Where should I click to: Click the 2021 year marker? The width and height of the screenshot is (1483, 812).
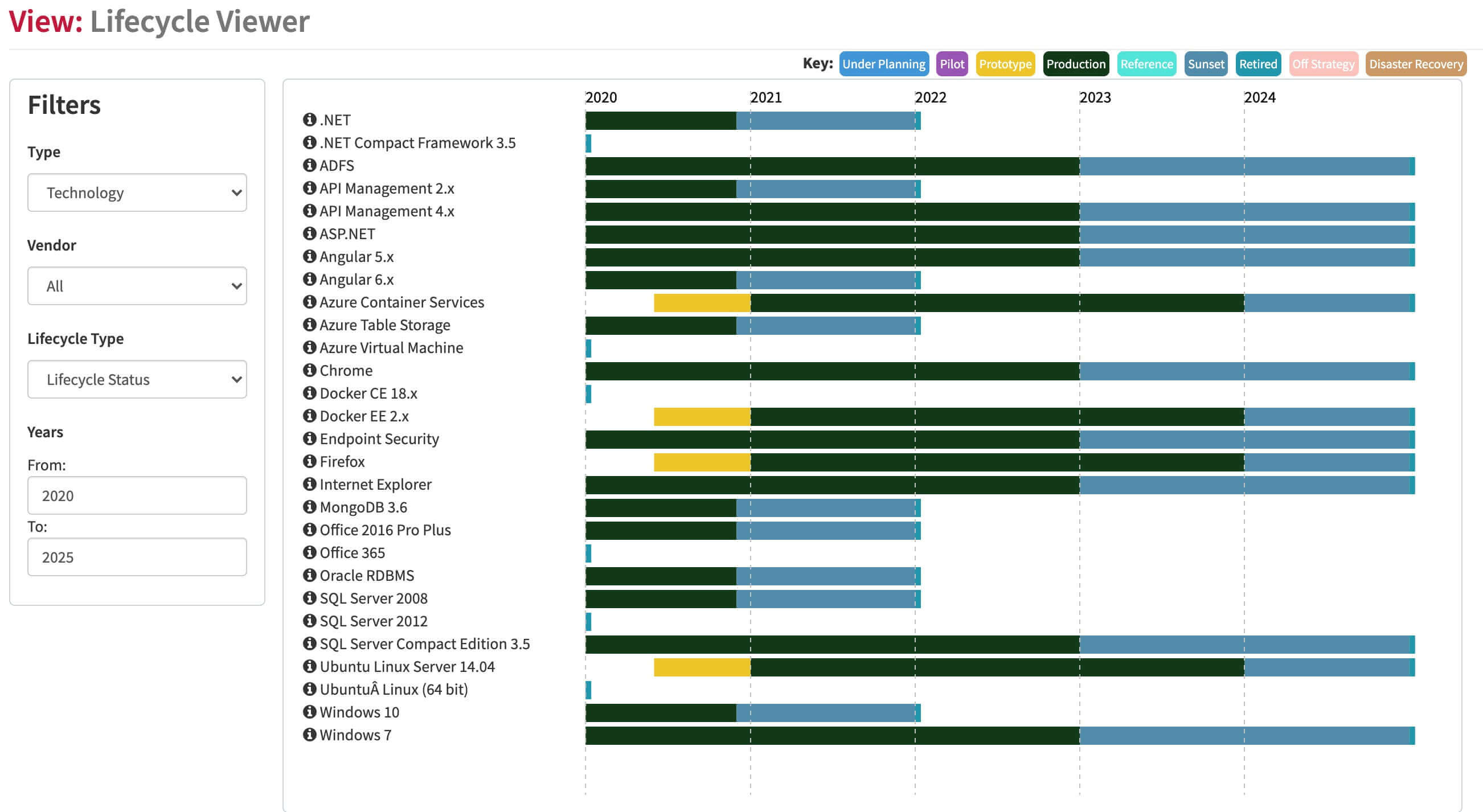pos(765,97)
